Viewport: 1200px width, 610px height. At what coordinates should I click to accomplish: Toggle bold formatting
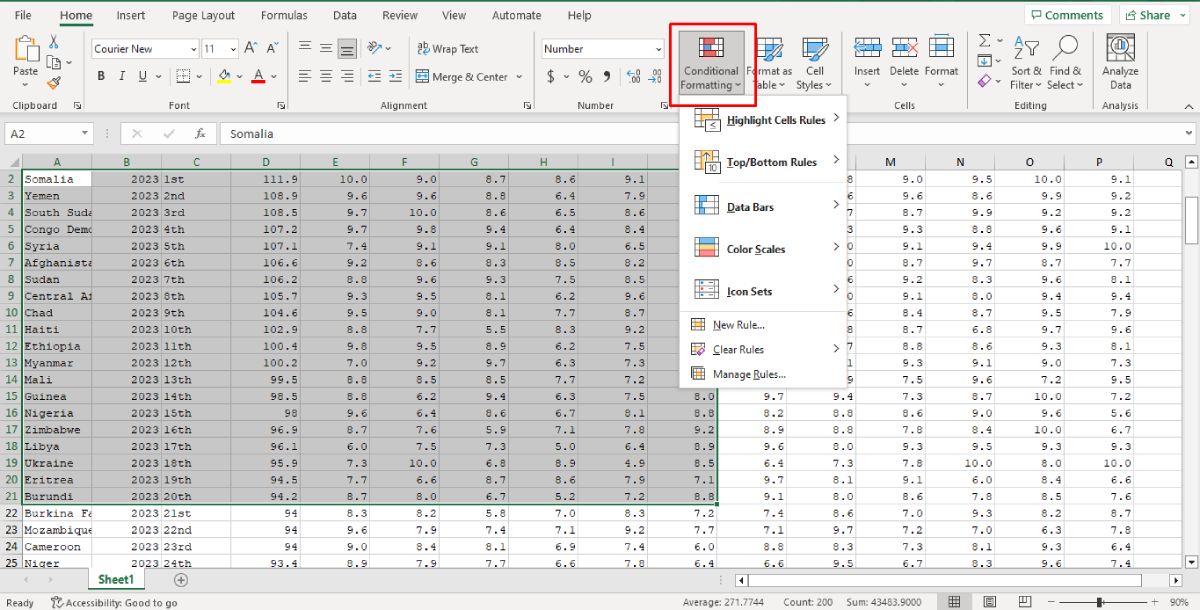[100, 75]
